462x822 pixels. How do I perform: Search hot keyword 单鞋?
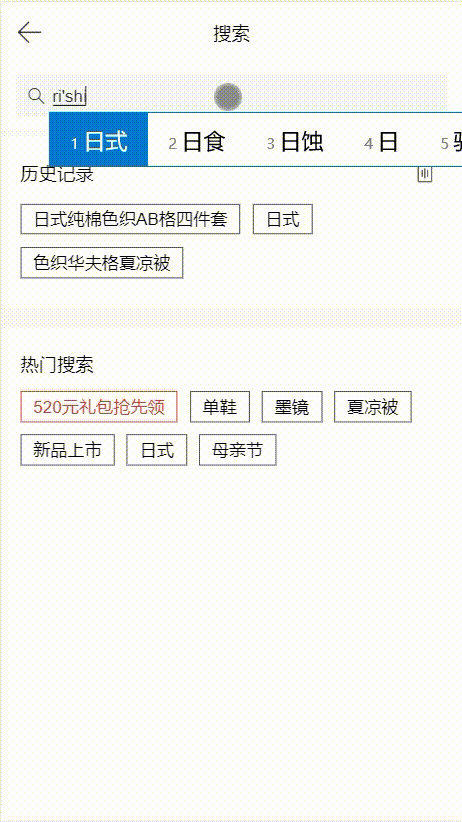tap(220, 407)
